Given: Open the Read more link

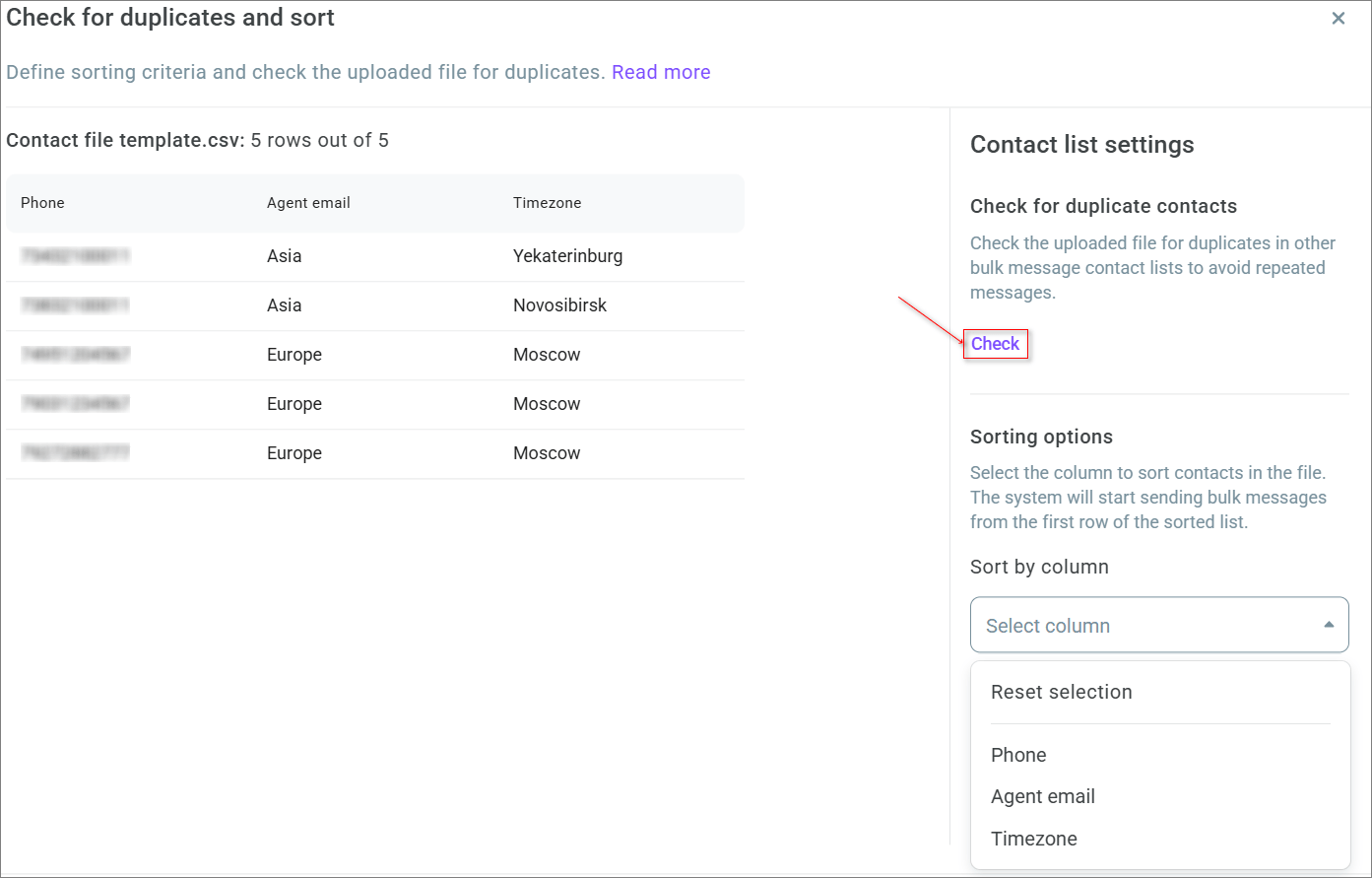Looking at the screenshot, I should 661,72.
